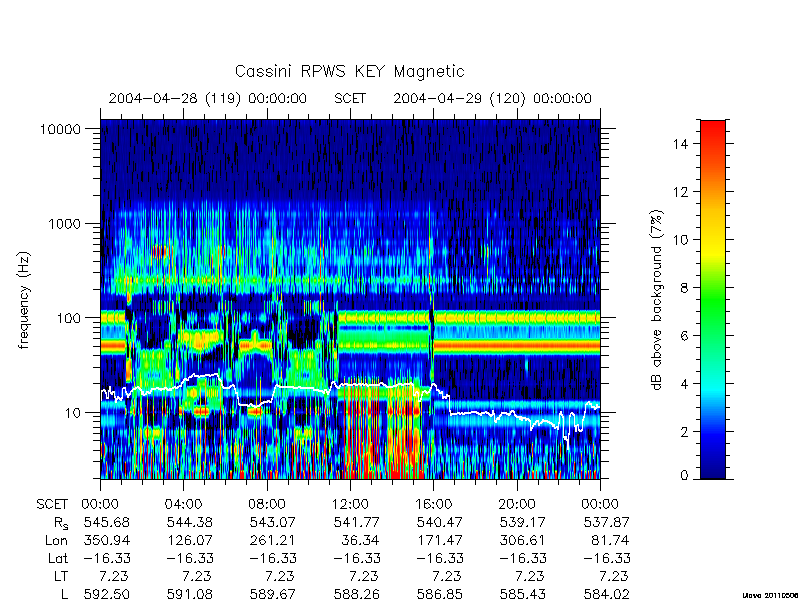Screen dimensions: 800x600
Task: Click the L value '589.67'
Action: tap(272, 594)
